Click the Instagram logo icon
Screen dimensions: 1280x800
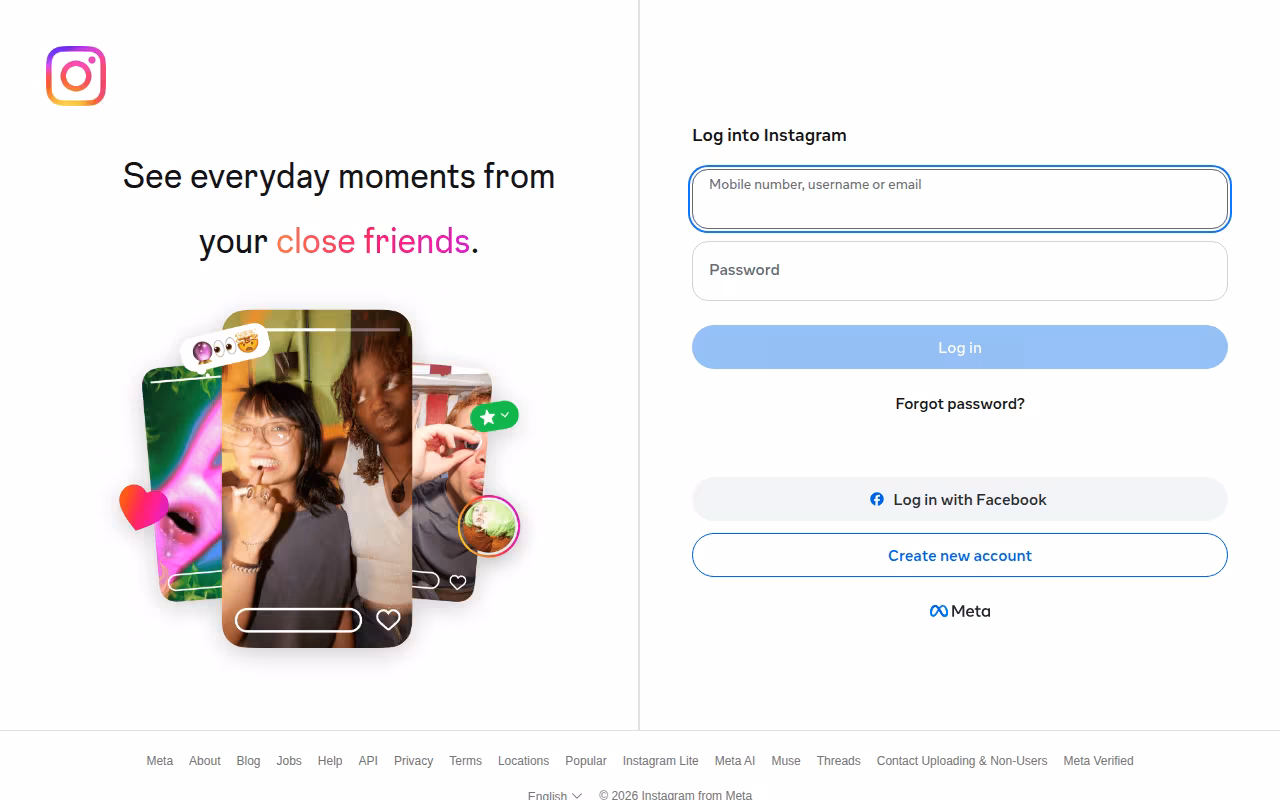coord(76,76)
